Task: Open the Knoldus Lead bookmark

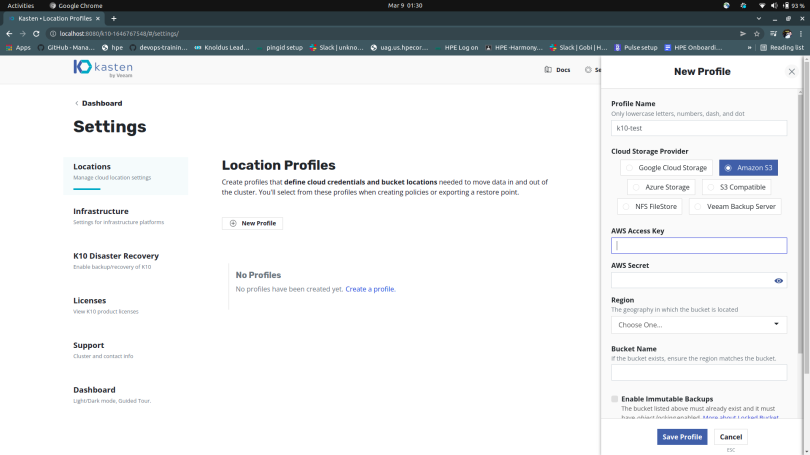Action: click(222, 48)
